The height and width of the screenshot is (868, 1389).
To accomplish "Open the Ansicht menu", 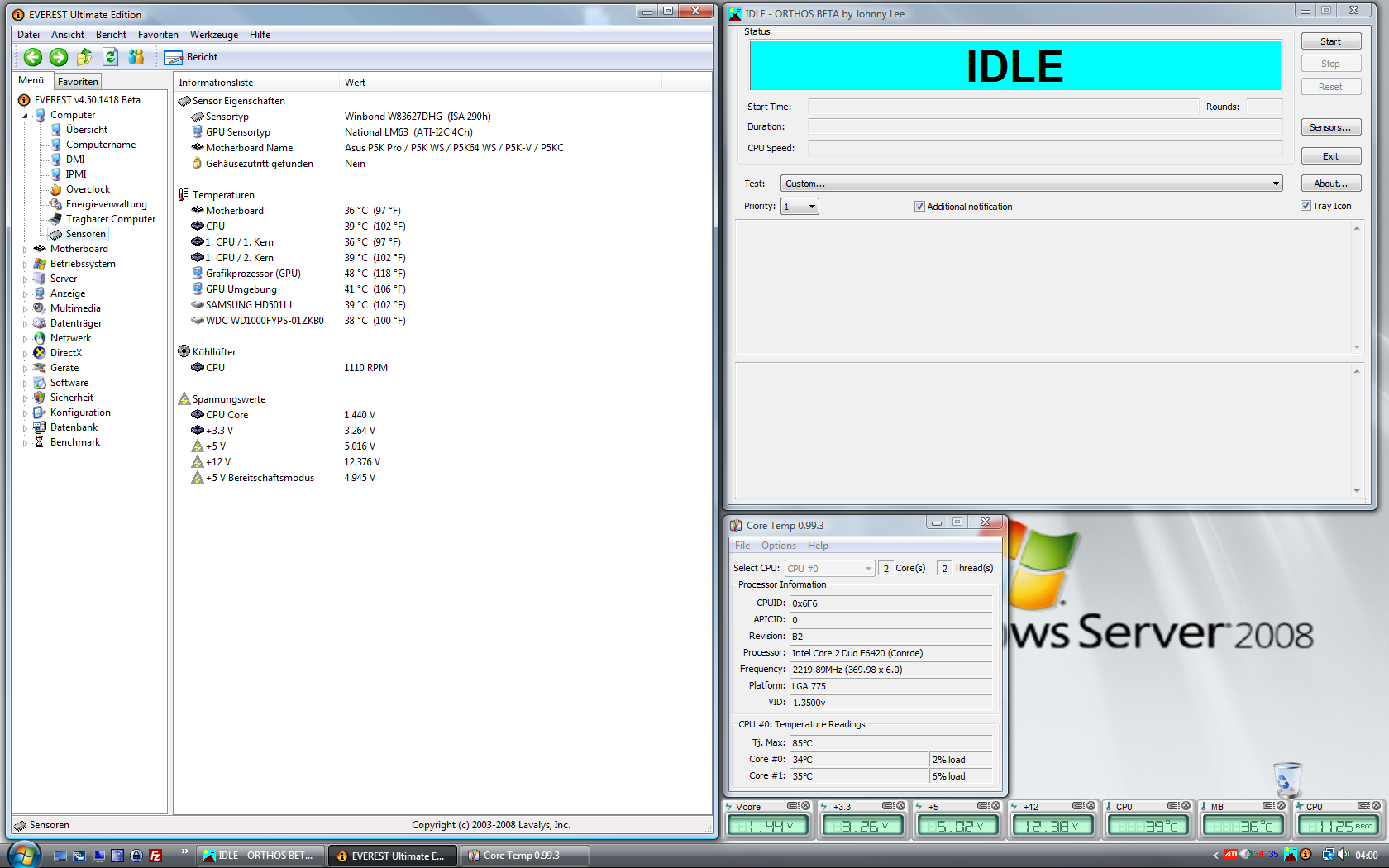I will click(x=68, y=35).
